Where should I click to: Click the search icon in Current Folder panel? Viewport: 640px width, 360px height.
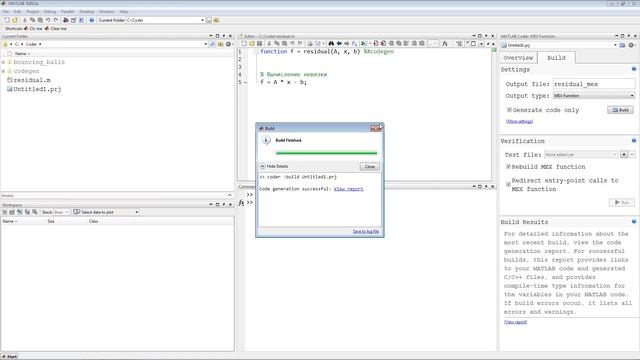point(212,44)
